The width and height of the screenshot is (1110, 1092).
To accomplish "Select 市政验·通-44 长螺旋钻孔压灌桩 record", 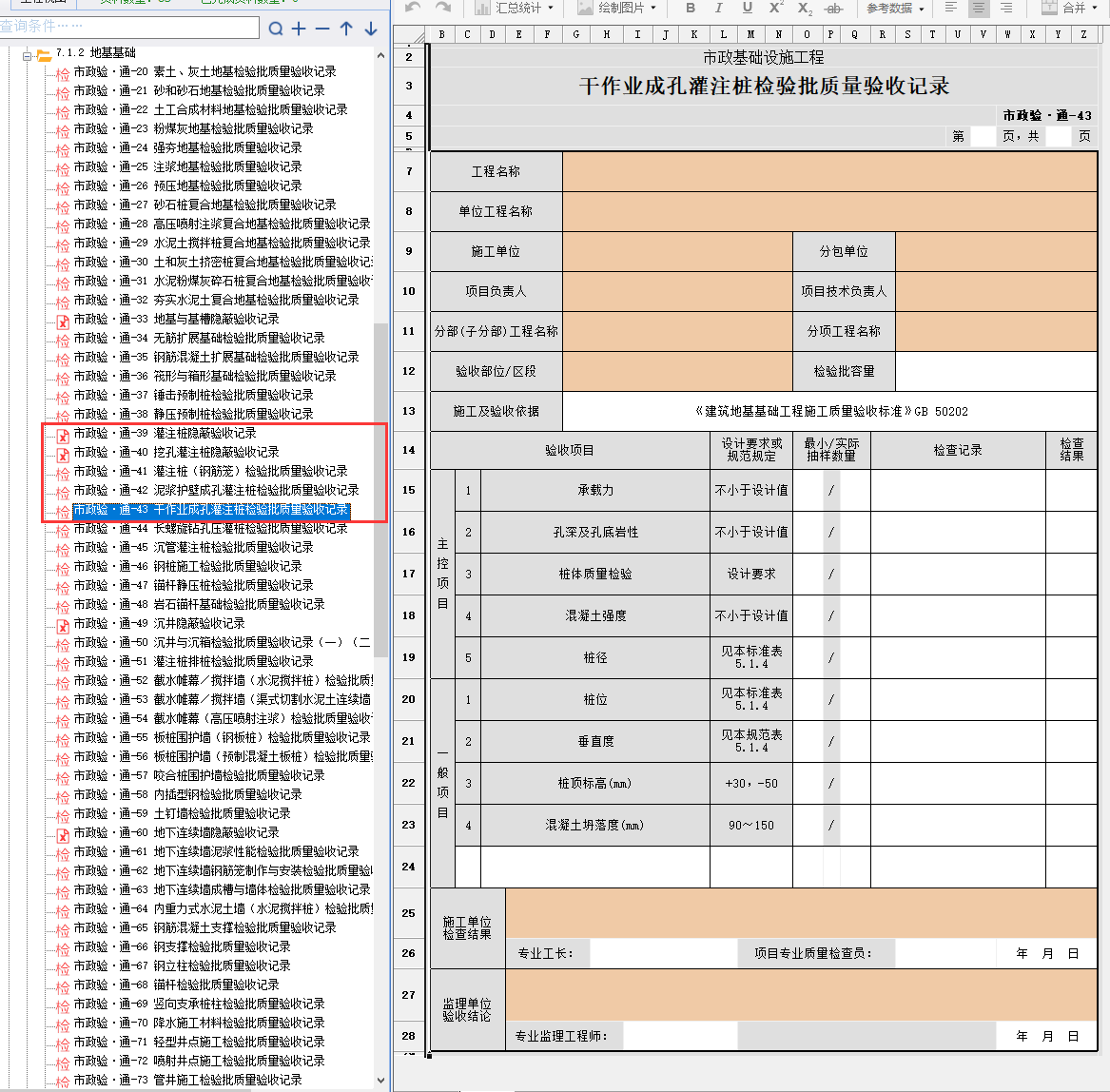I will [209, 529].
